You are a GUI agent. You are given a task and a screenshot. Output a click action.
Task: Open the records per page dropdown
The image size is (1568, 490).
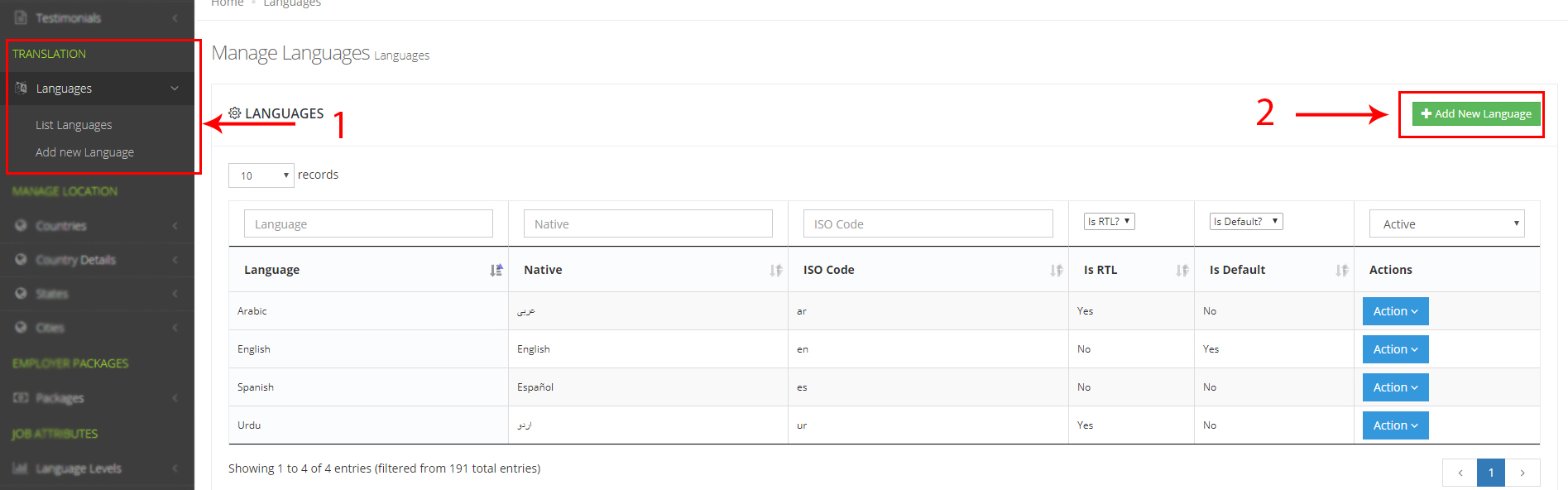tap(261, 175)
